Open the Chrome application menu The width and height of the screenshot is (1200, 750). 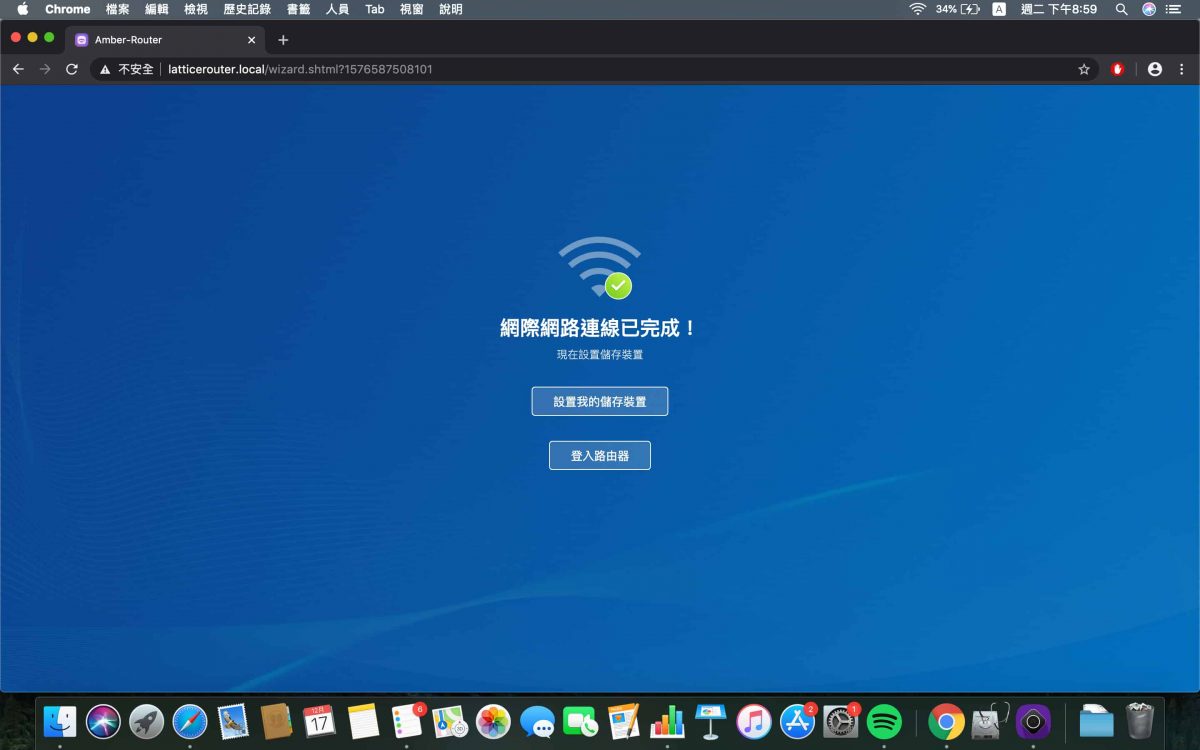point(68,9)
